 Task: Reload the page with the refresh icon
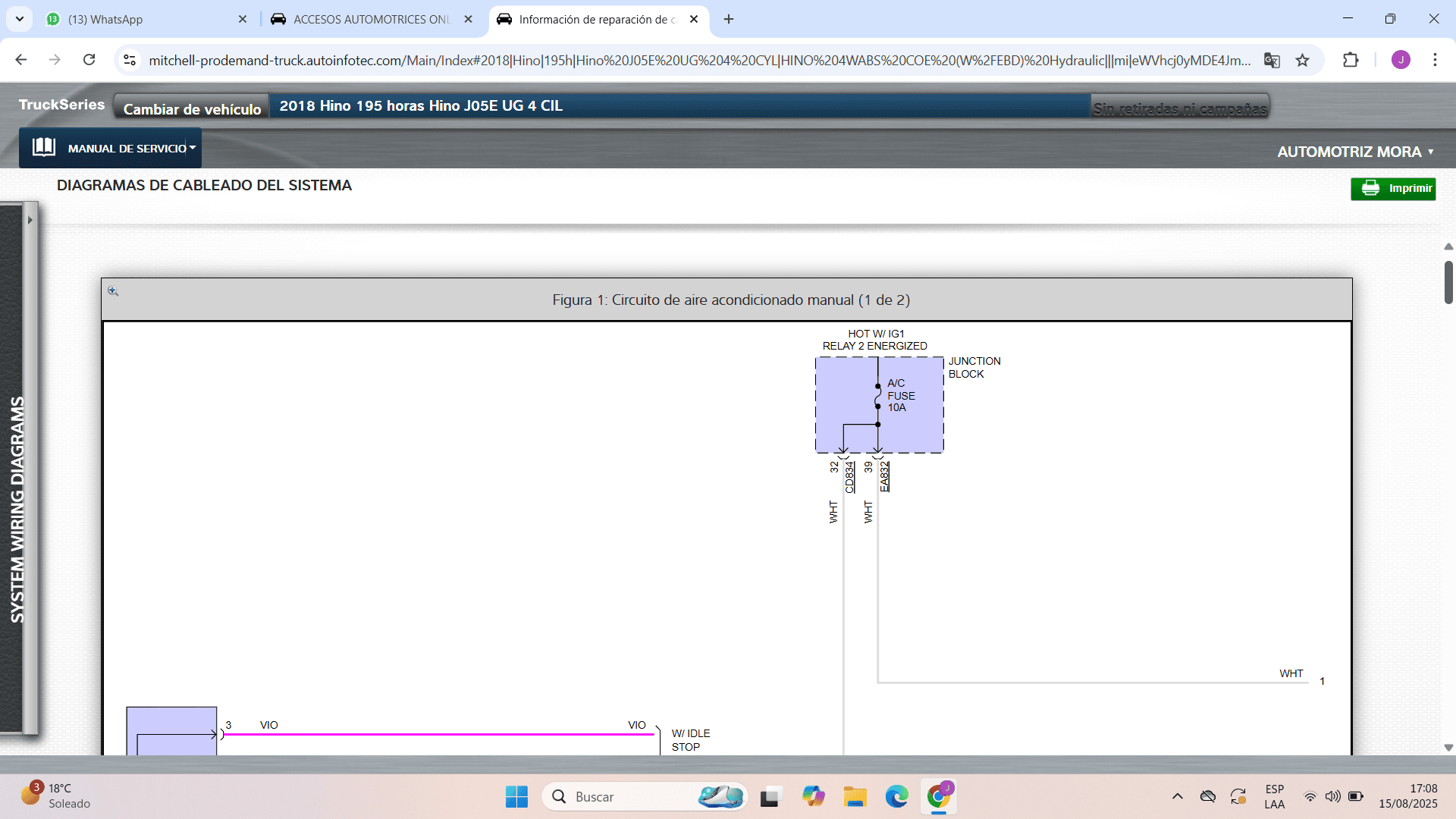89,60
